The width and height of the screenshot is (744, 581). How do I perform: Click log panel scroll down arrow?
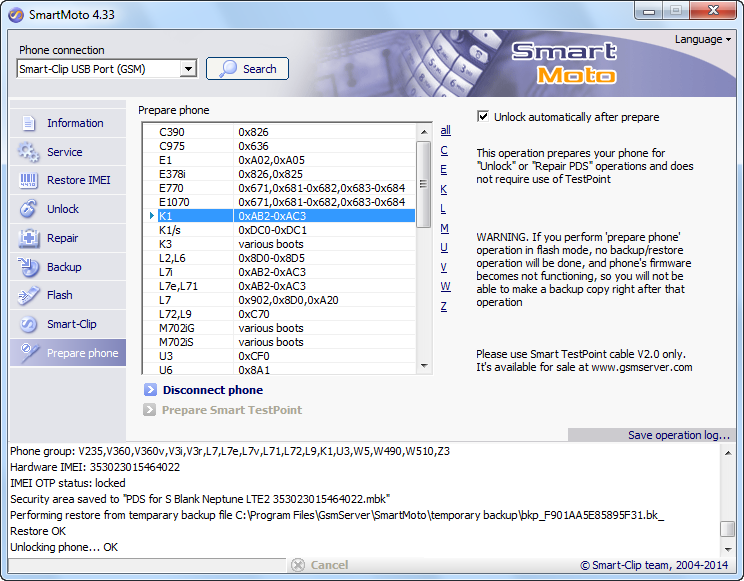pyautogui.click(x=727, y=549)
